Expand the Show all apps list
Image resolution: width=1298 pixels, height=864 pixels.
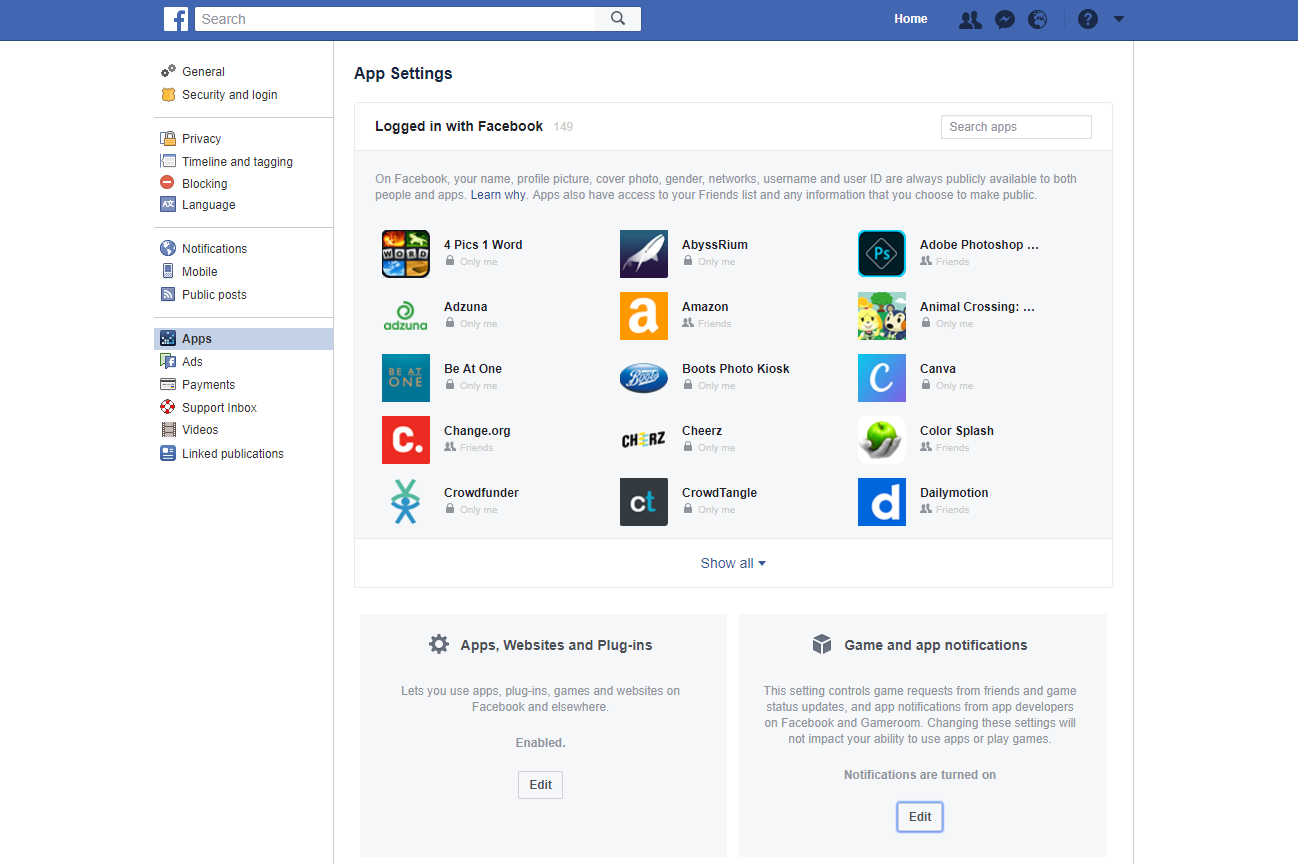coord(733,563)
